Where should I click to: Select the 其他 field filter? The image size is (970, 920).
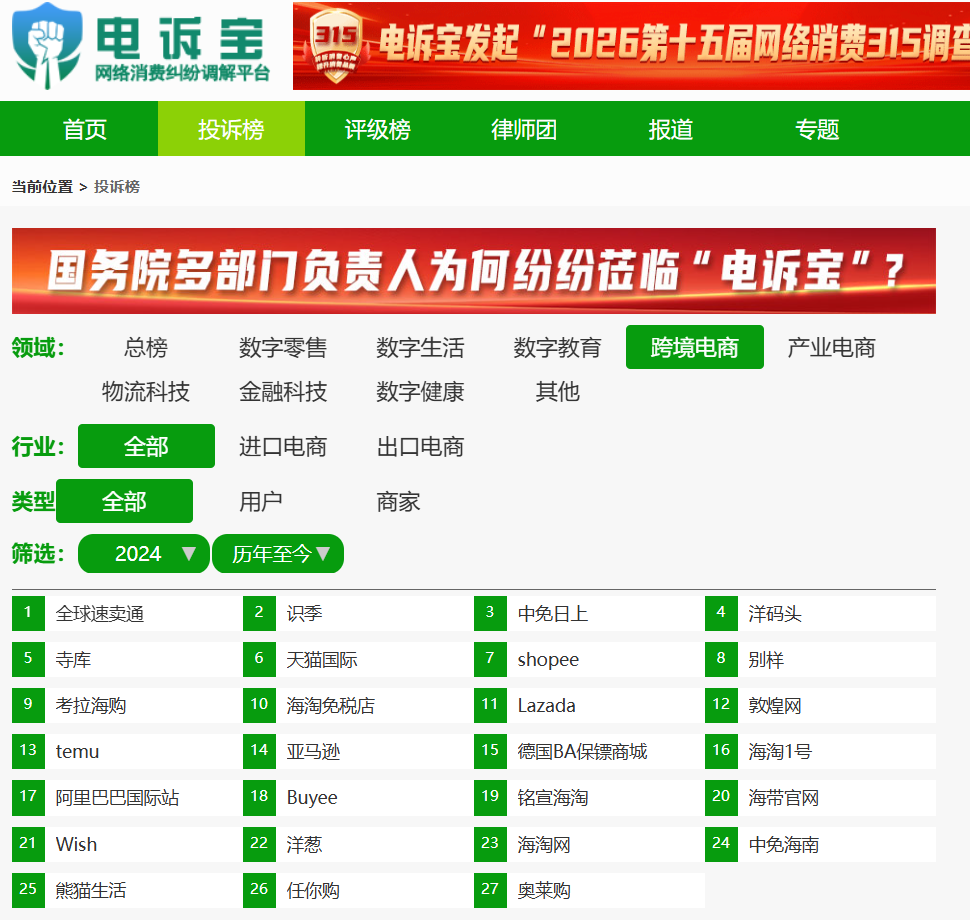pyautogui.click(x=557, y=392)
